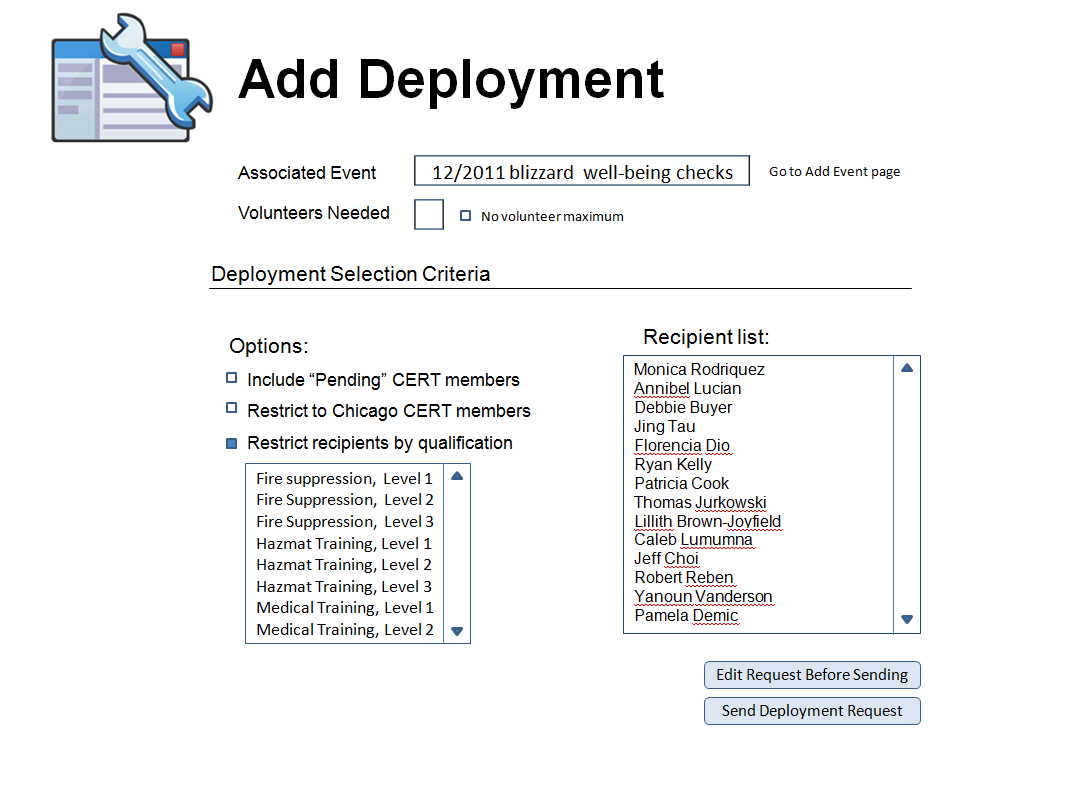Select recipient Patricia Cook
The height and width of the screenshot is (810, 1078).
(681, 484)
